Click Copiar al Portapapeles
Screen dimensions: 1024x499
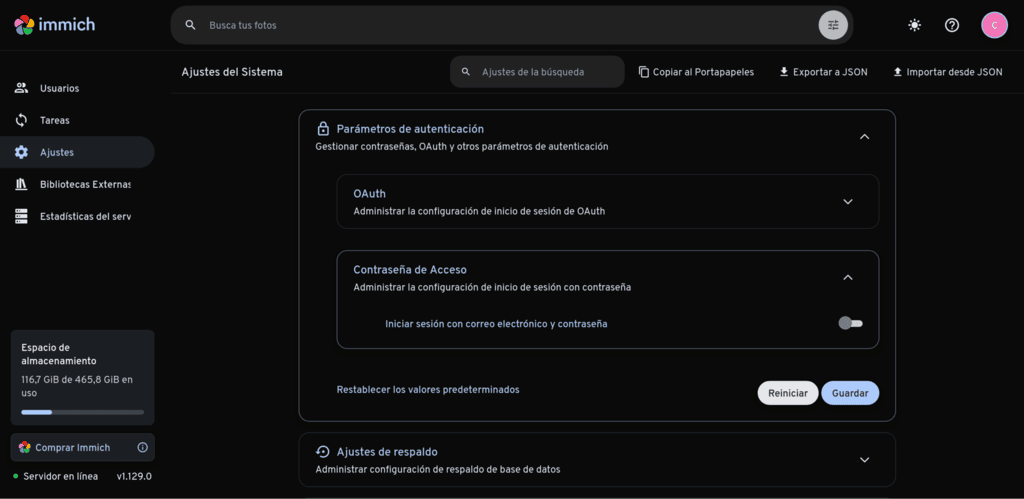[696, 72]
